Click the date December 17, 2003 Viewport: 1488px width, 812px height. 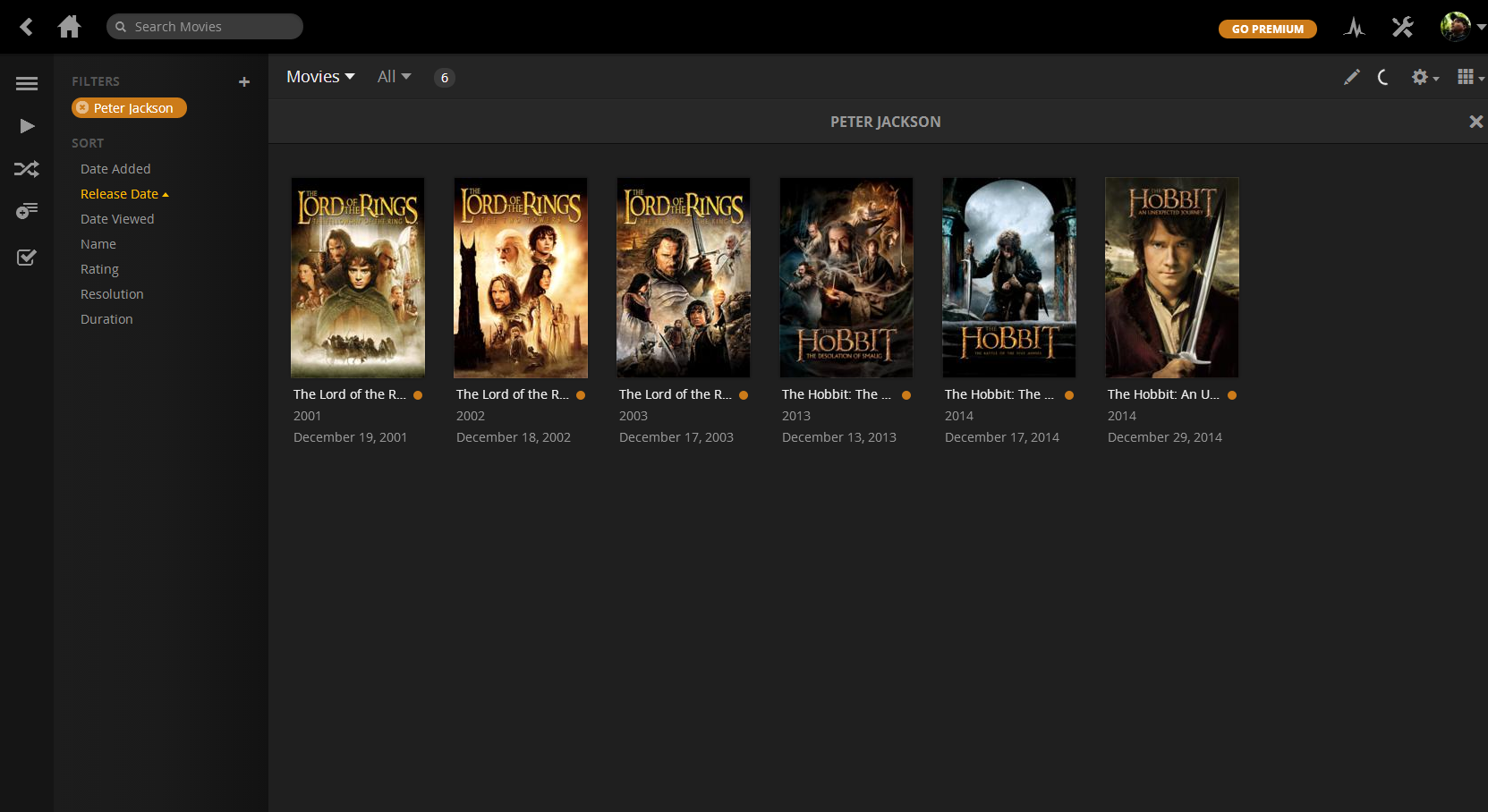pyautogui.click(x=676, y=437)
